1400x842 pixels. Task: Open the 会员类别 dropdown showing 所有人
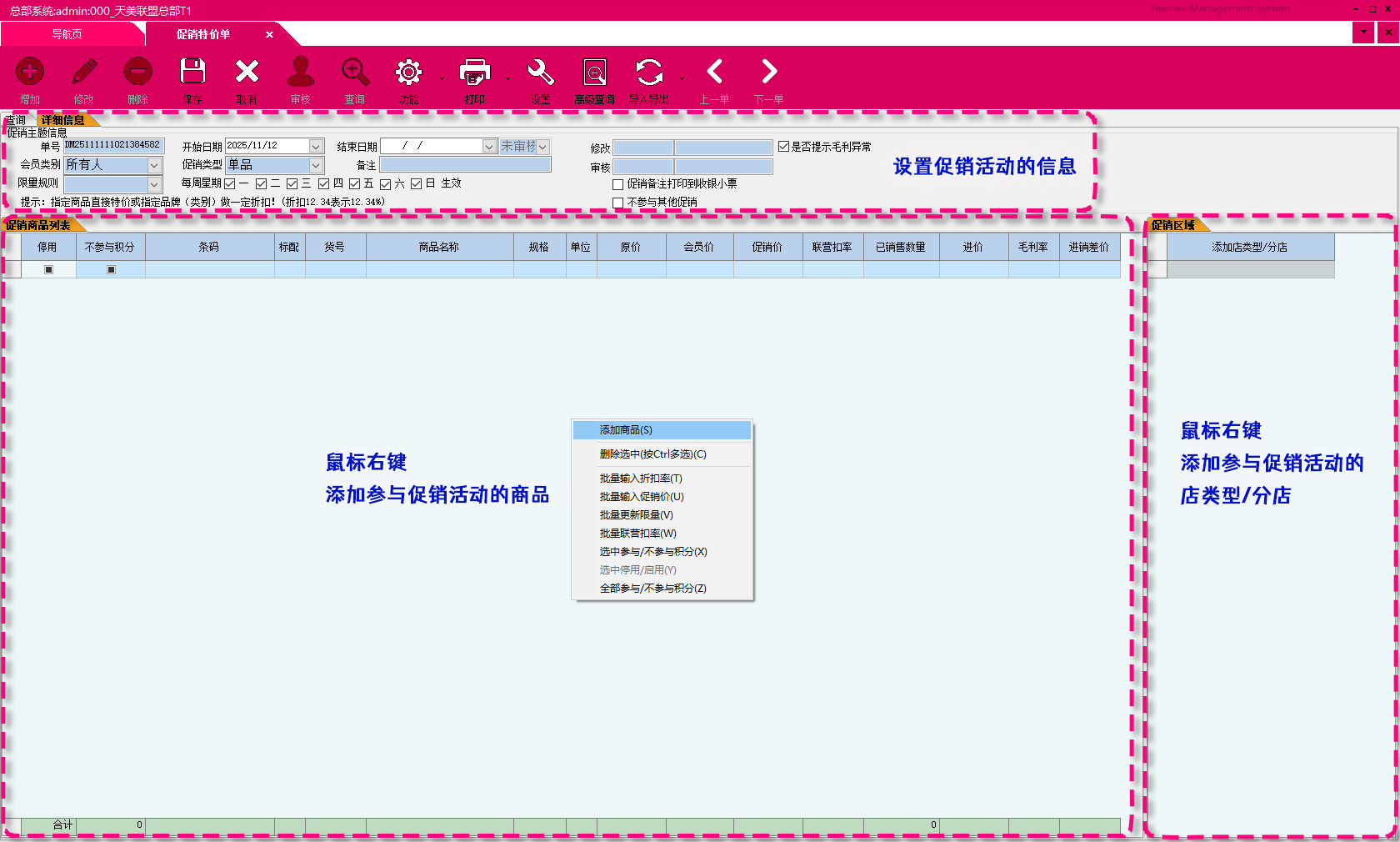pos(154,164)
